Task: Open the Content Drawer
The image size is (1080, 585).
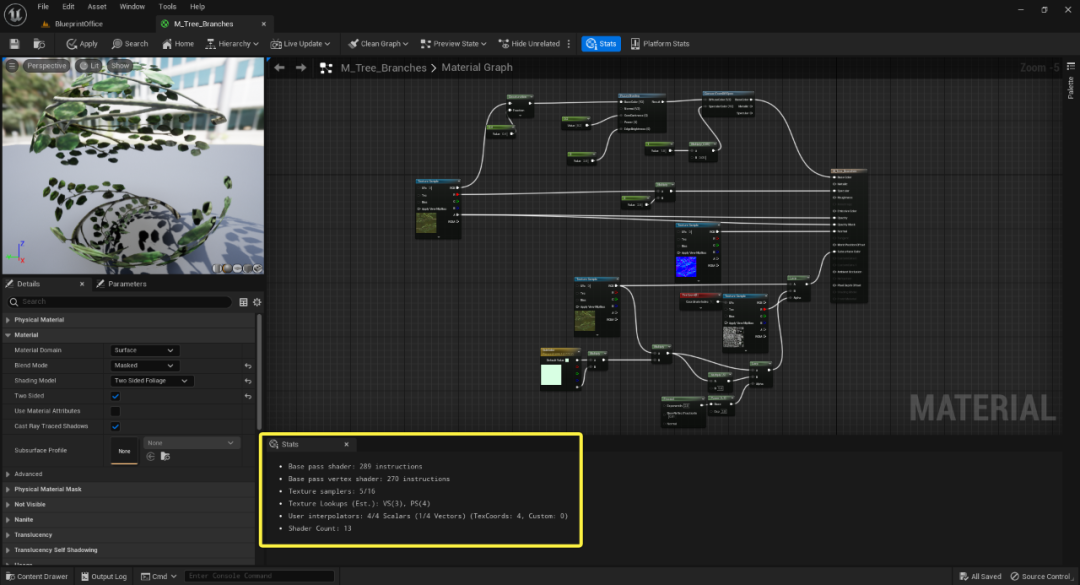Action: coord(37,576)
